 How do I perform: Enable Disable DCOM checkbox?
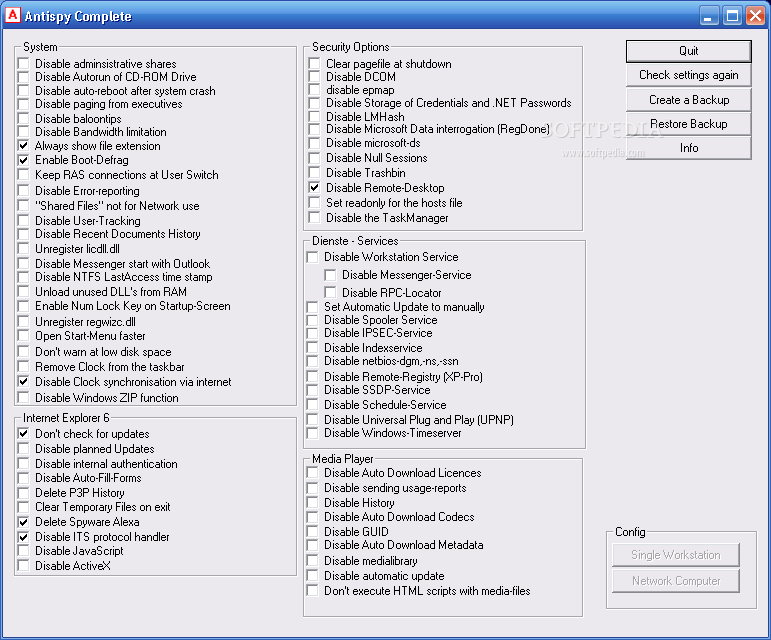click(314, 77)
